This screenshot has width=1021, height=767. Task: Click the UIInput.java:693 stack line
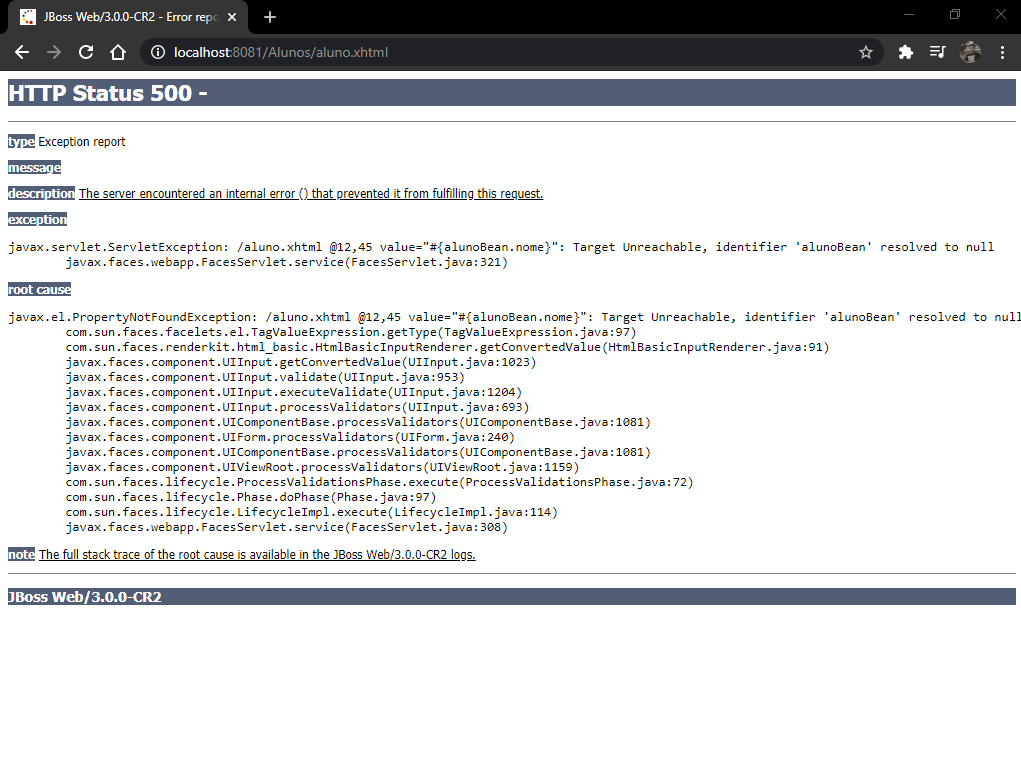coord(297,407)
